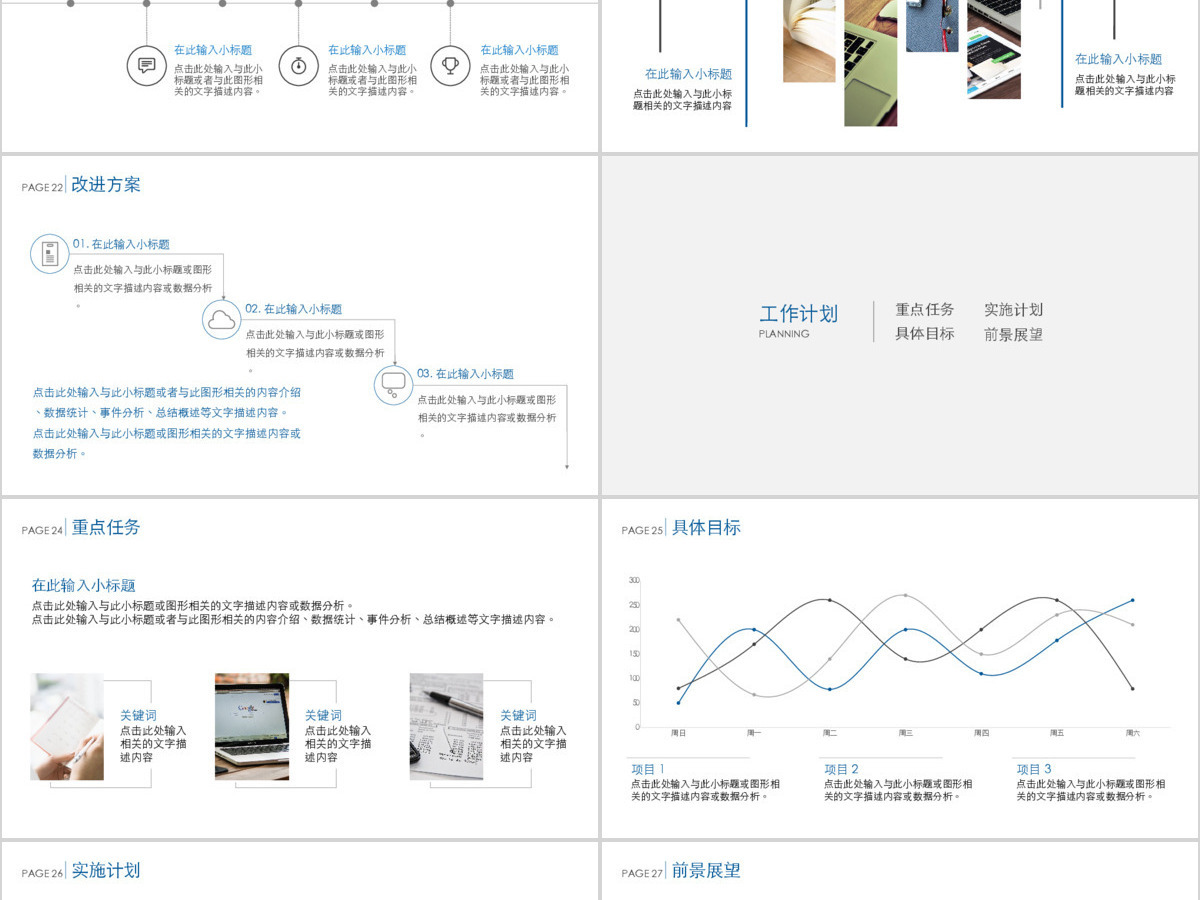The width and height of the screenshot is (1200, 900).
Task: Click the document icon beside step 01
Action: 49,254
